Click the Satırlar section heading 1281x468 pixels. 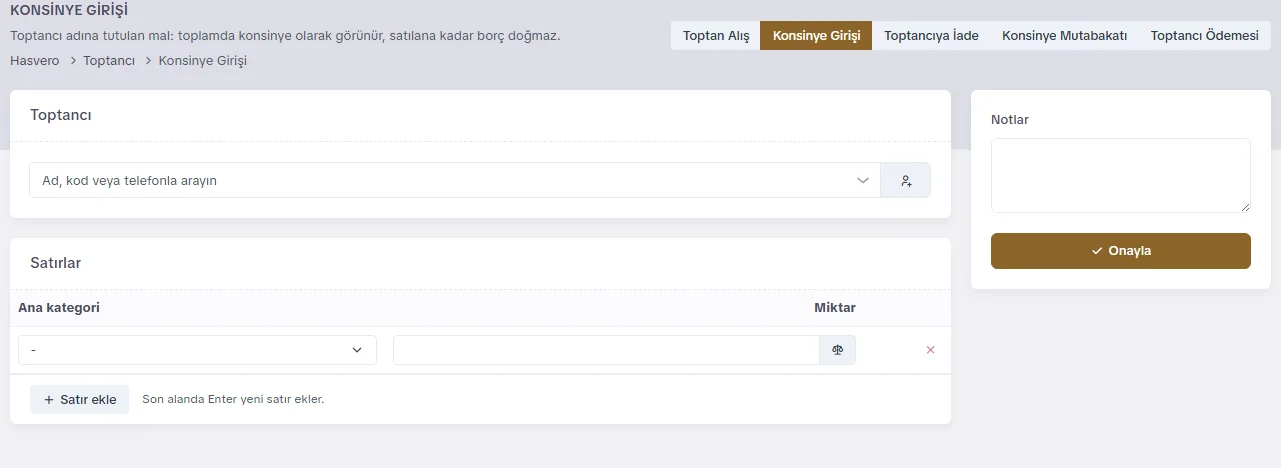[x=56, y=263]
